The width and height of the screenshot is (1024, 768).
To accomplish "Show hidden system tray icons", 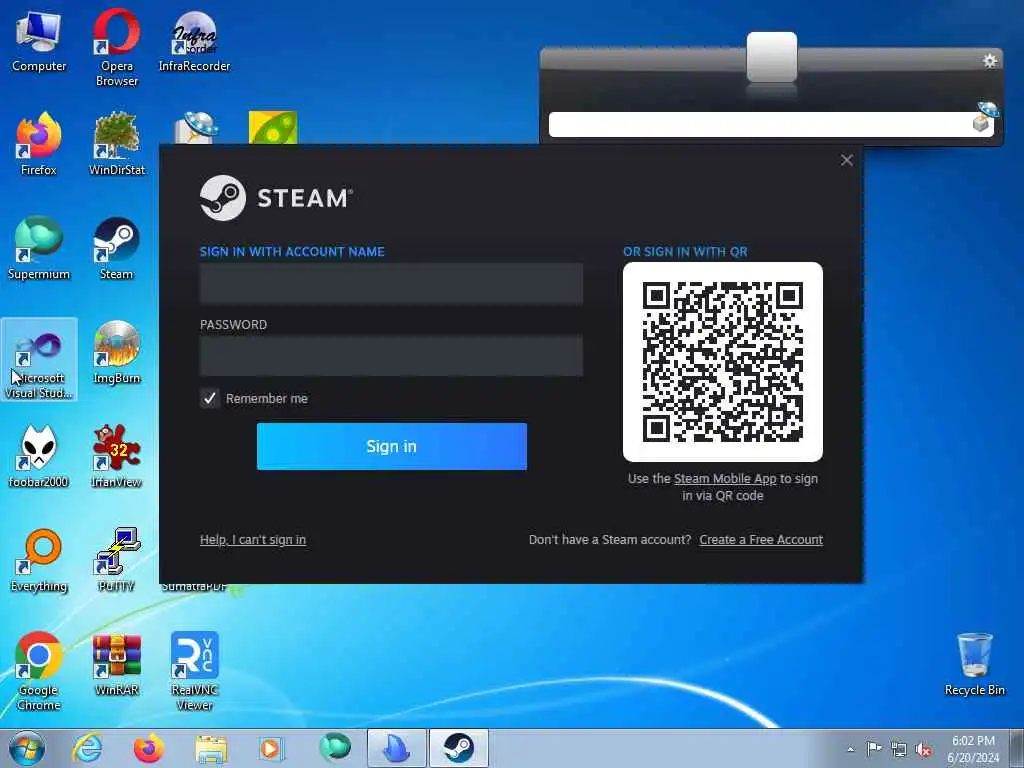I will (x=850, y=749).
